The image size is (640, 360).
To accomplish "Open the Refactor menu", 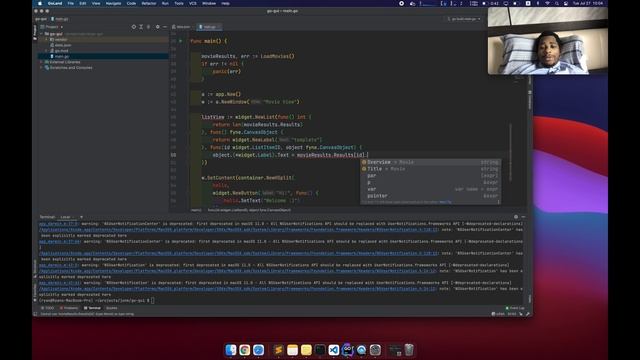I will [149, 3].
